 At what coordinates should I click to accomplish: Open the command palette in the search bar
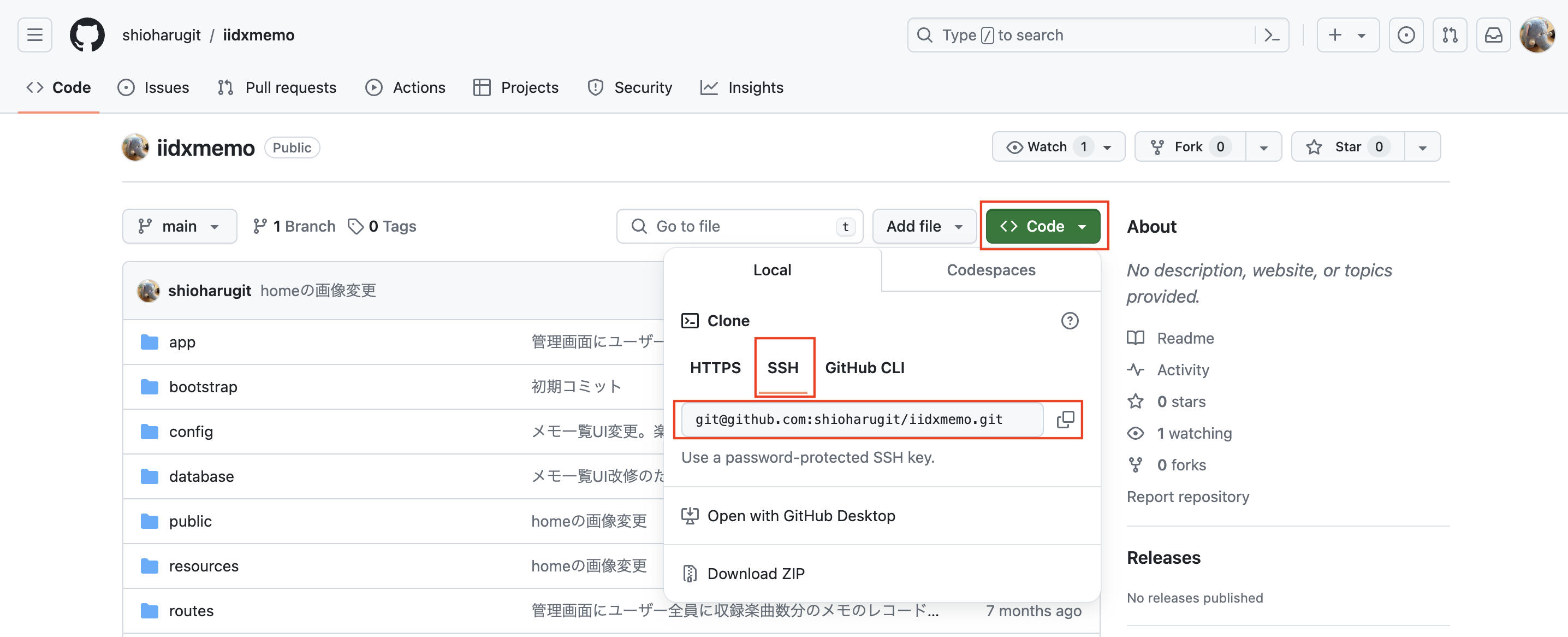point(1272,35)
